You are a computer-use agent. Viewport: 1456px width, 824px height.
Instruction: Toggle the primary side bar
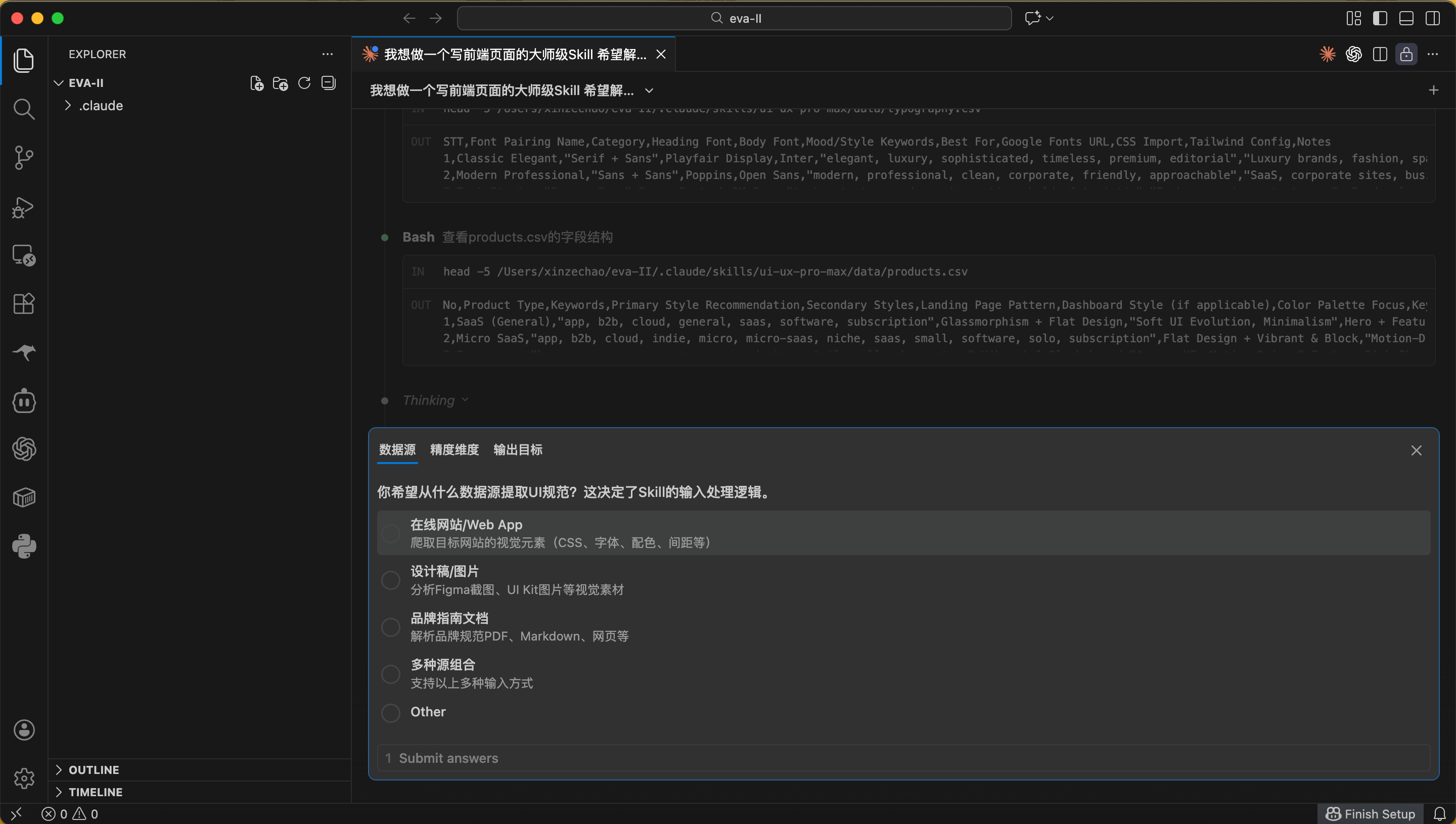[1380, 19]
